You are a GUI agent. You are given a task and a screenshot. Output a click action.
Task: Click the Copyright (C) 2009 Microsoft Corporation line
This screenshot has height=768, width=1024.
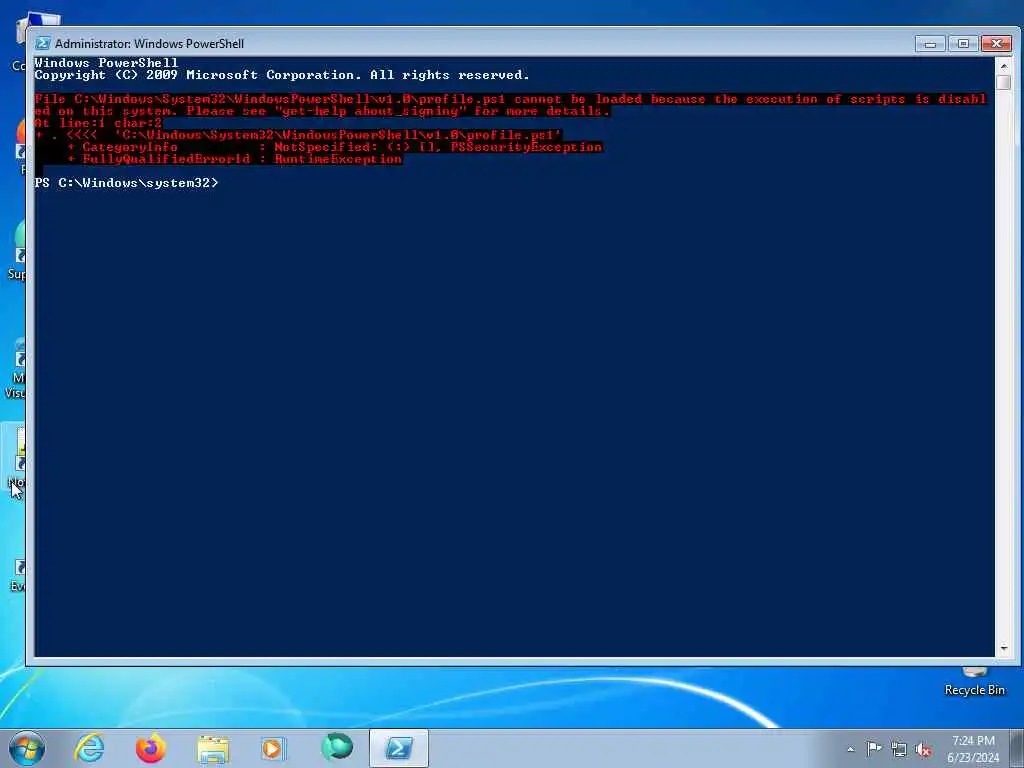click(x=281, y=75)
